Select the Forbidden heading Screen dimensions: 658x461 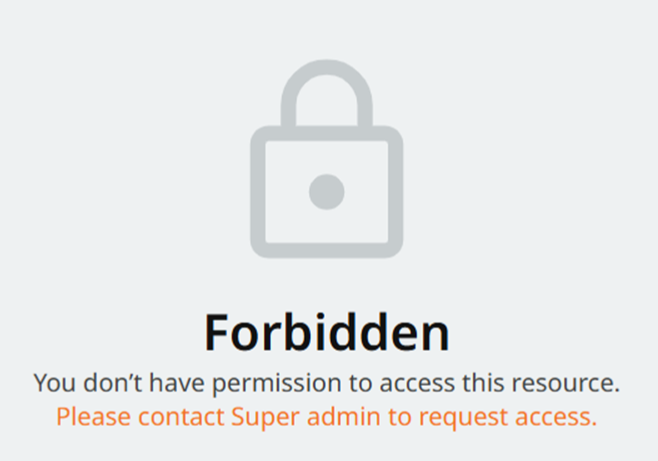326,332
